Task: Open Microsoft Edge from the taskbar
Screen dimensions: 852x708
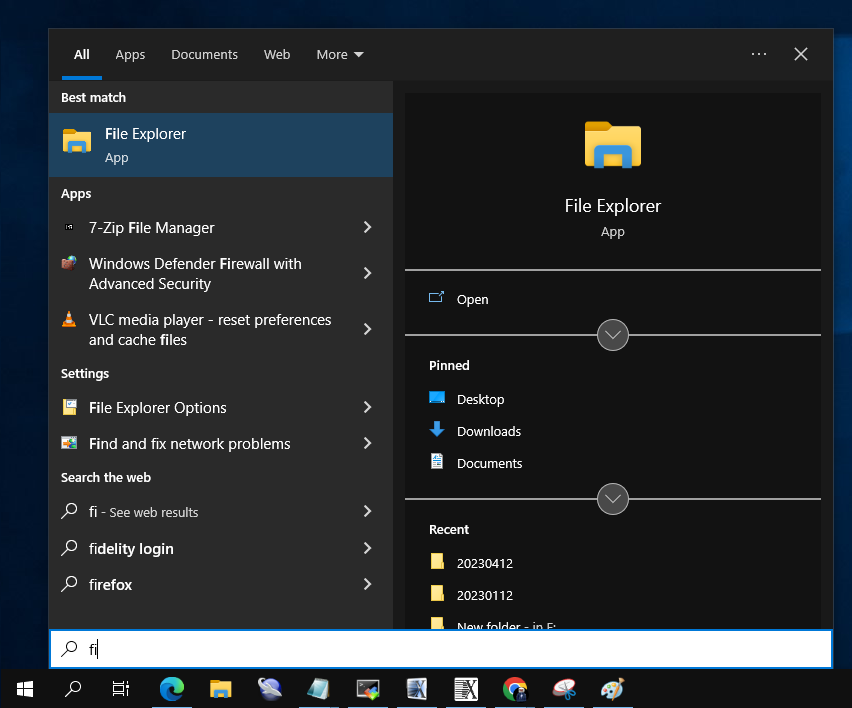Action: (172, 688)
